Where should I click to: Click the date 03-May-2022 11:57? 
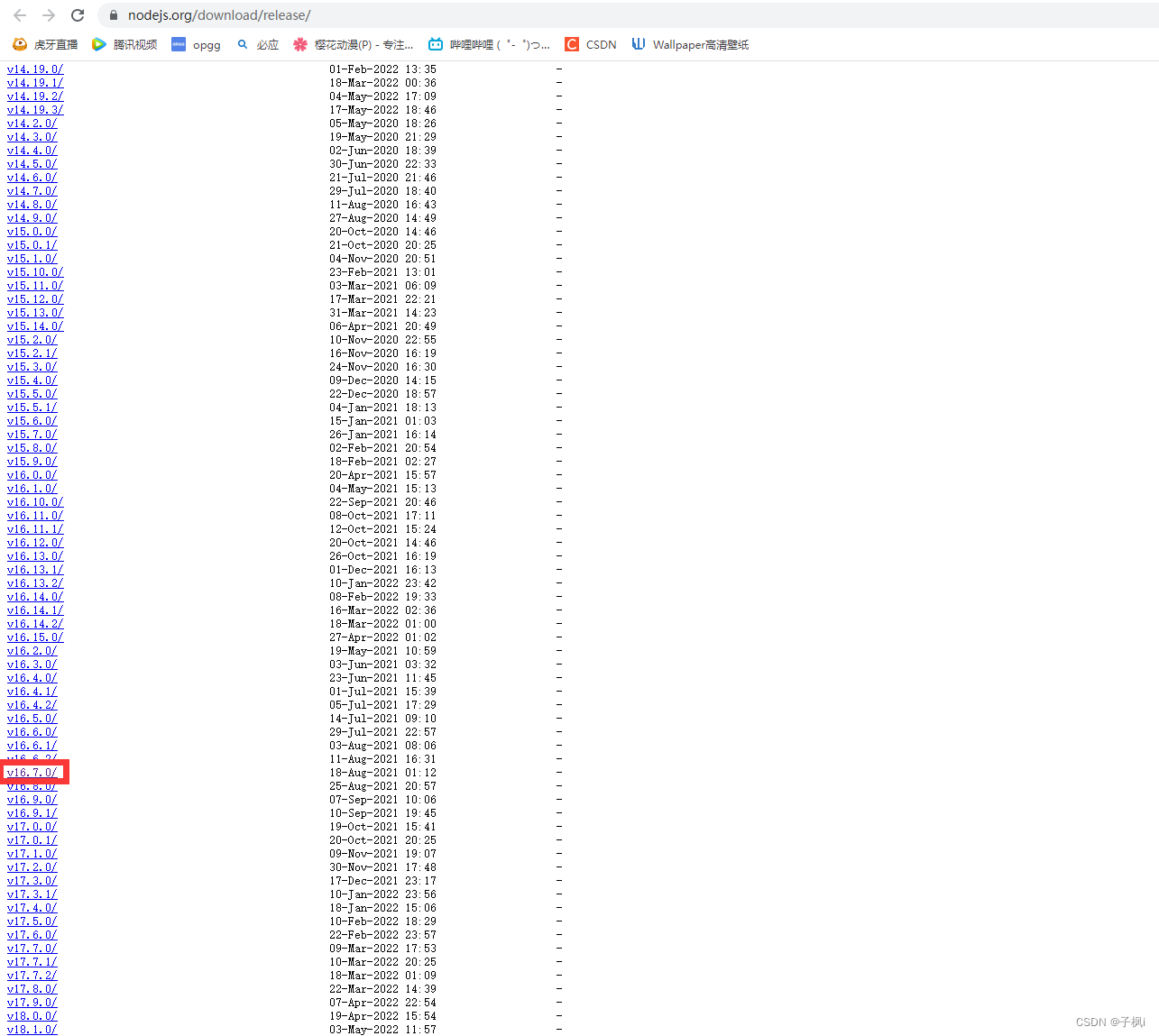[x=382, y=1030]
